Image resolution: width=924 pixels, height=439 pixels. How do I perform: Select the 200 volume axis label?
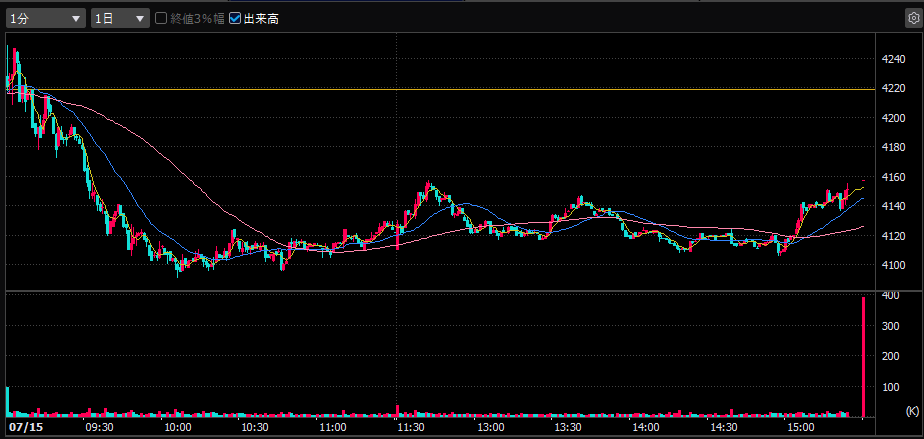[890, 357]
